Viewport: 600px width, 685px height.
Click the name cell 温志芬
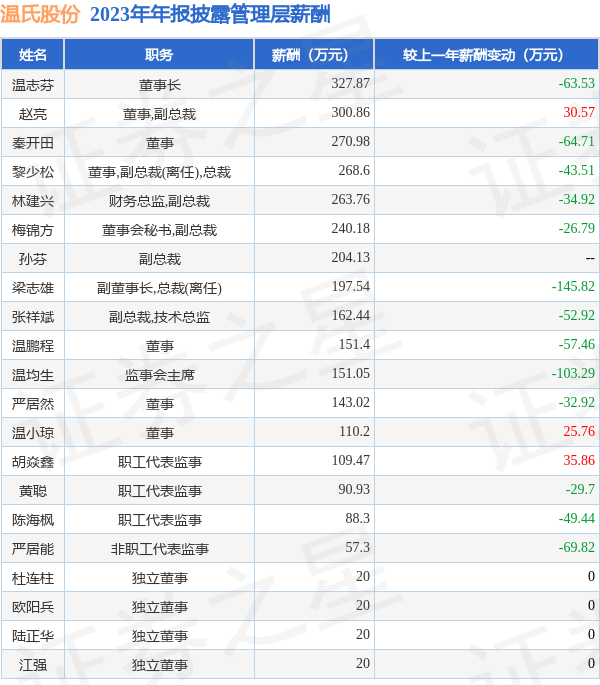pos(33,84)
